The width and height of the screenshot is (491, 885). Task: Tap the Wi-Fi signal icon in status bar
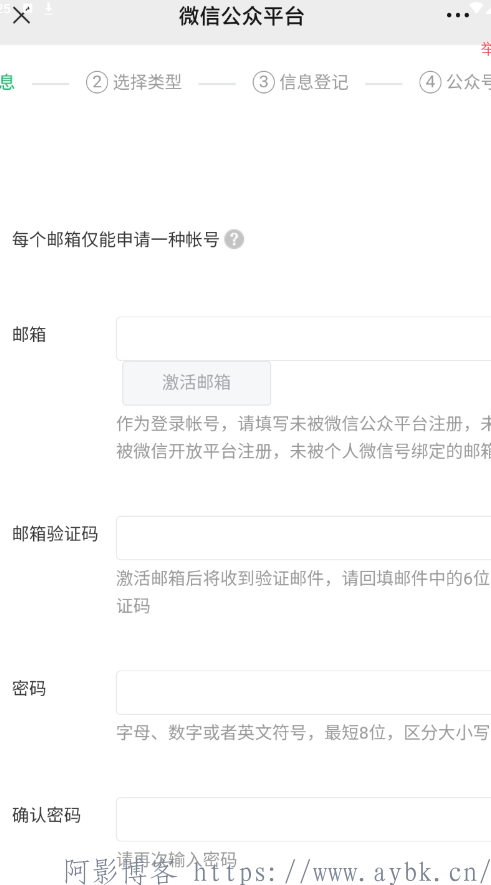point(477,6)
